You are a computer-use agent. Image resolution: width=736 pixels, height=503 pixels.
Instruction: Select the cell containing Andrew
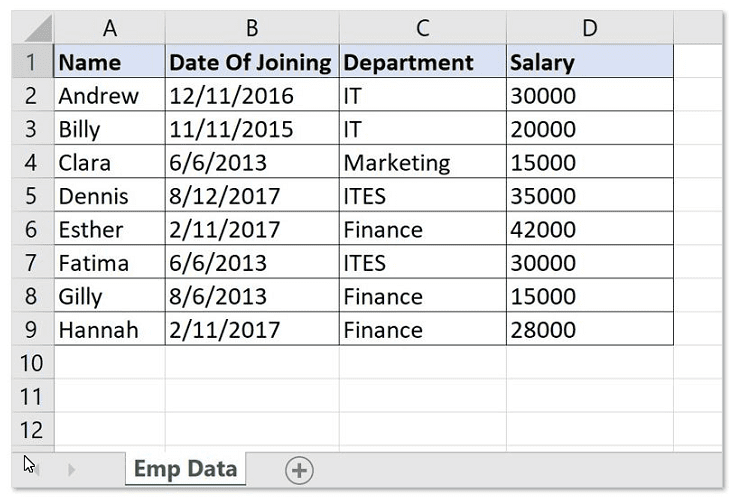109,96
